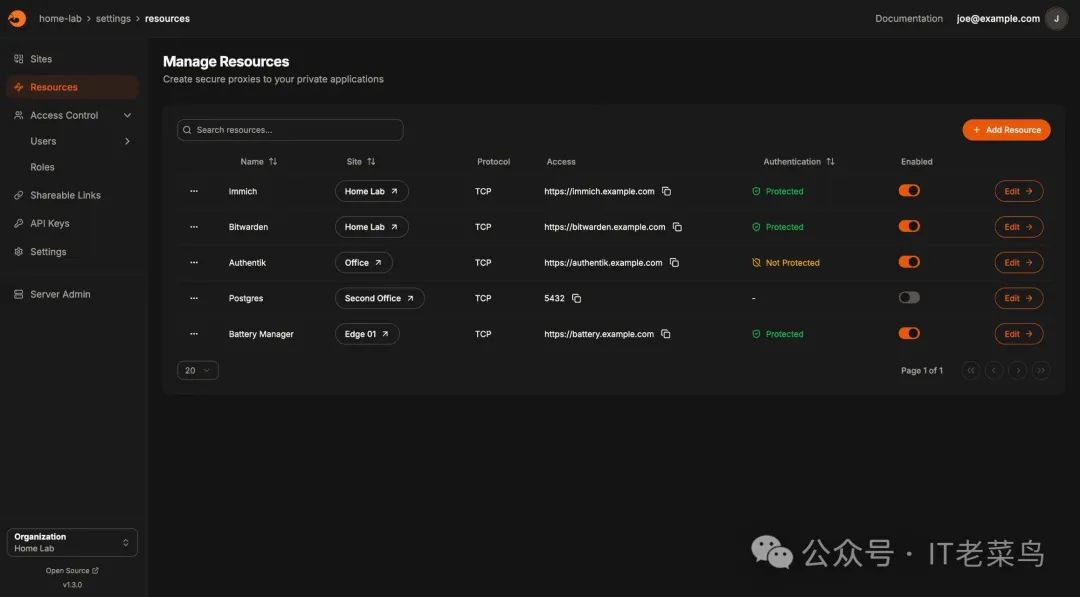Copy the Immich access URL

(x=666, y=191)
